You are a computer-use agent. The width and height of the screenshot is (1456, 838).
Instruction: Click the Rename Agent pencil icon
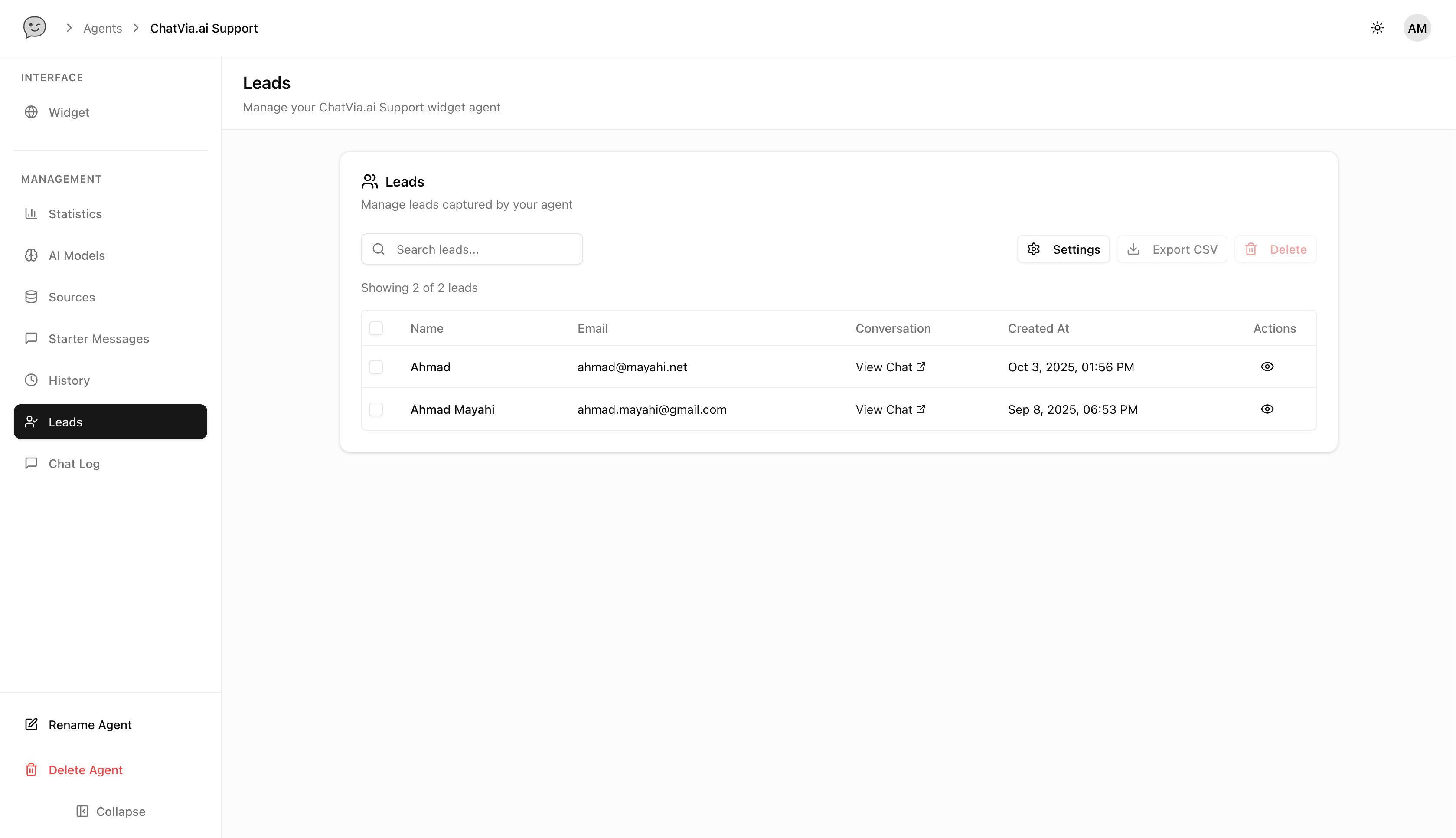(31, 724)
